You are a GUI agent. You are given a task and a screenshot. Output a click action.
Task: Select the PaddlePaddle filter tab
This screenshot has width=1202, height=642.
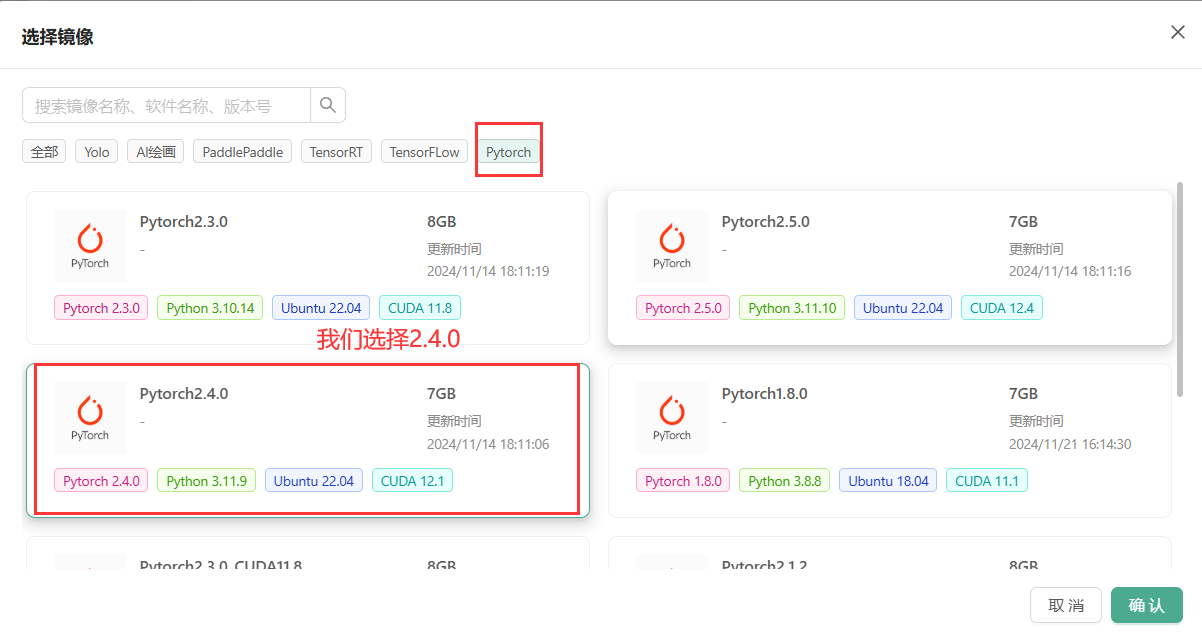tap(243, 152)
